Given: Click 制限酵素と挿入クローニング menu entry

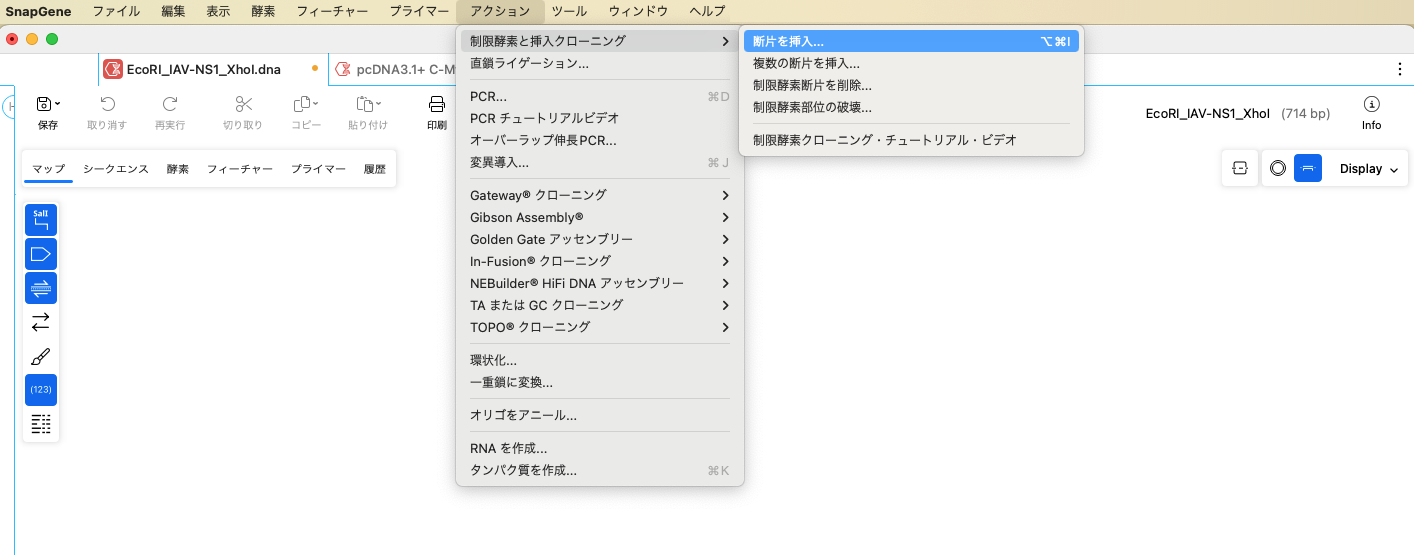Looking at the screenshot, I should tap(600, 41).
